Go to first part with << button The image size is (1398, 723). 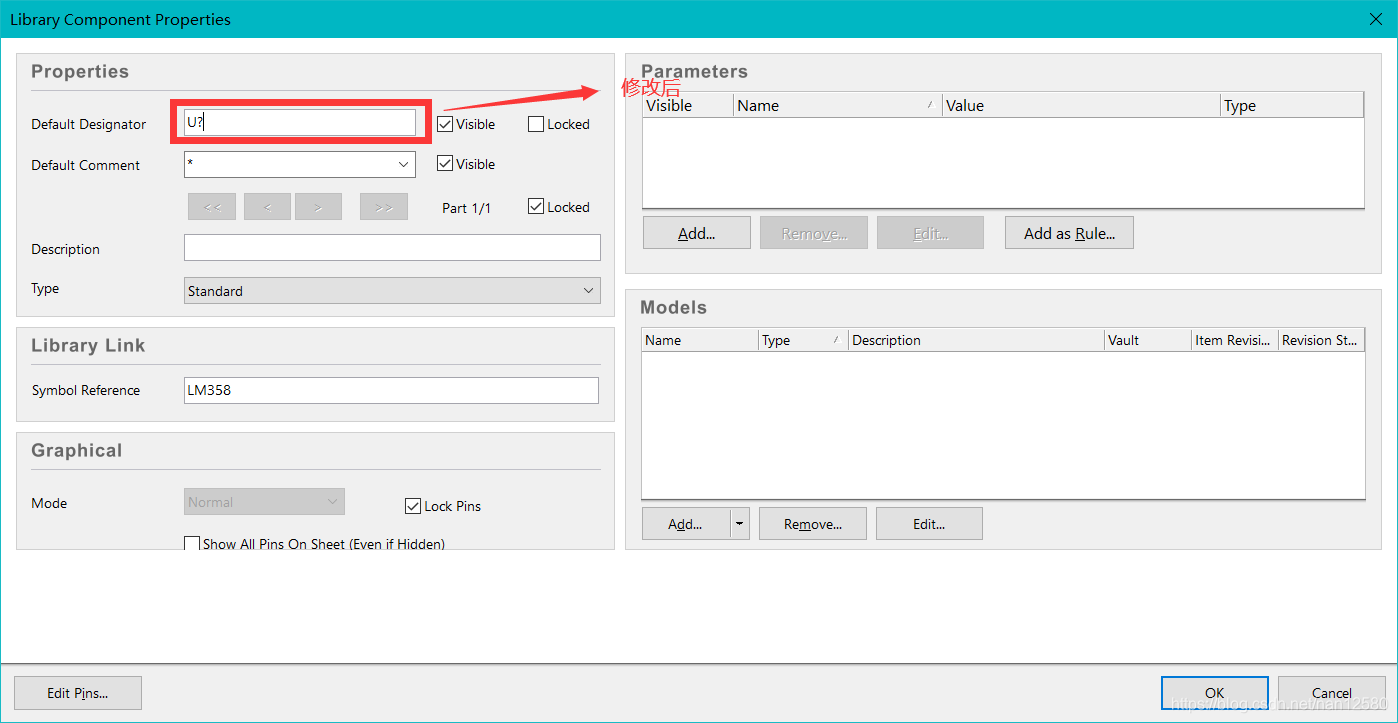coord(212,207)
